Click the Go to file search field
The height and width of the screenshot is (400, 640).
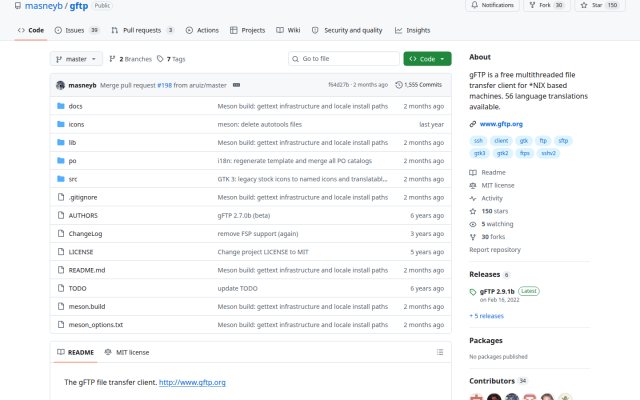pyautogui.click(x=344, y=59)
